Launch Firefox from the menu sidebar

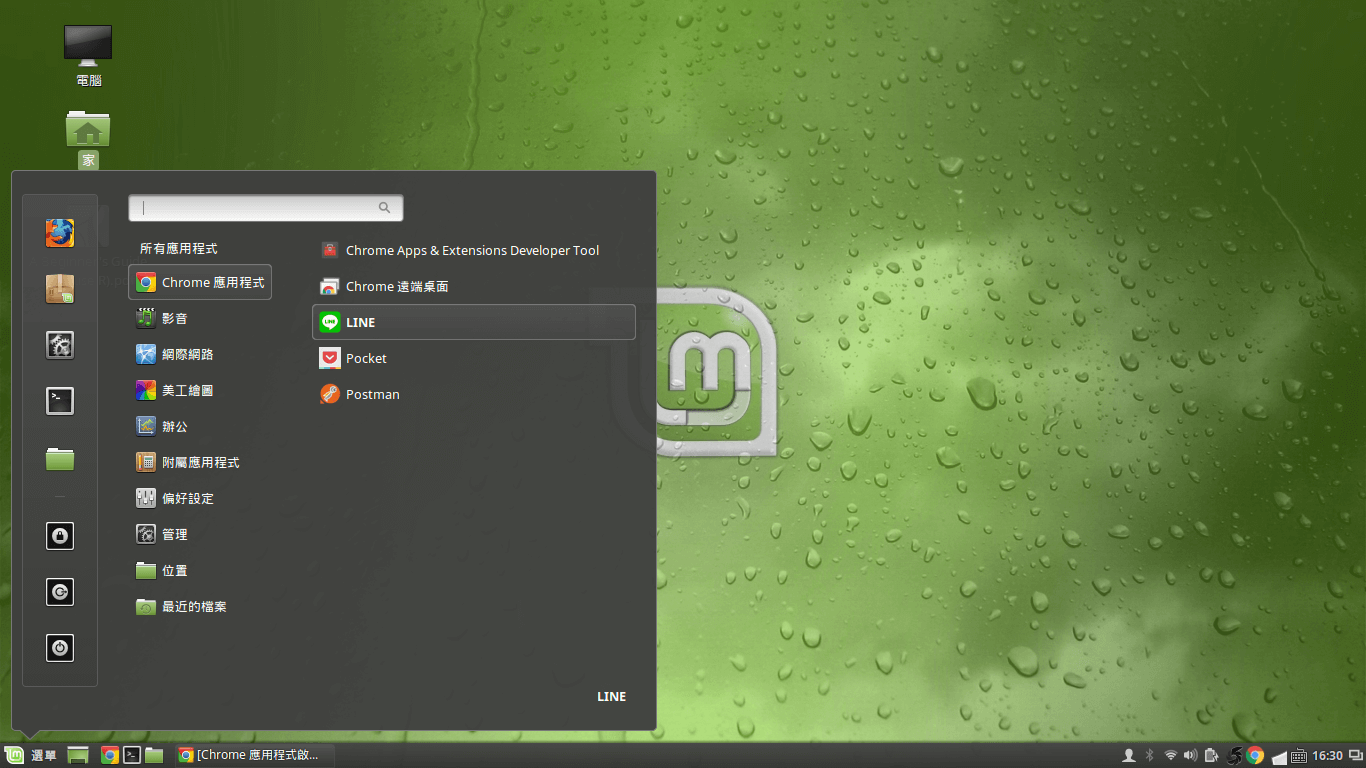tap(60, 232)
